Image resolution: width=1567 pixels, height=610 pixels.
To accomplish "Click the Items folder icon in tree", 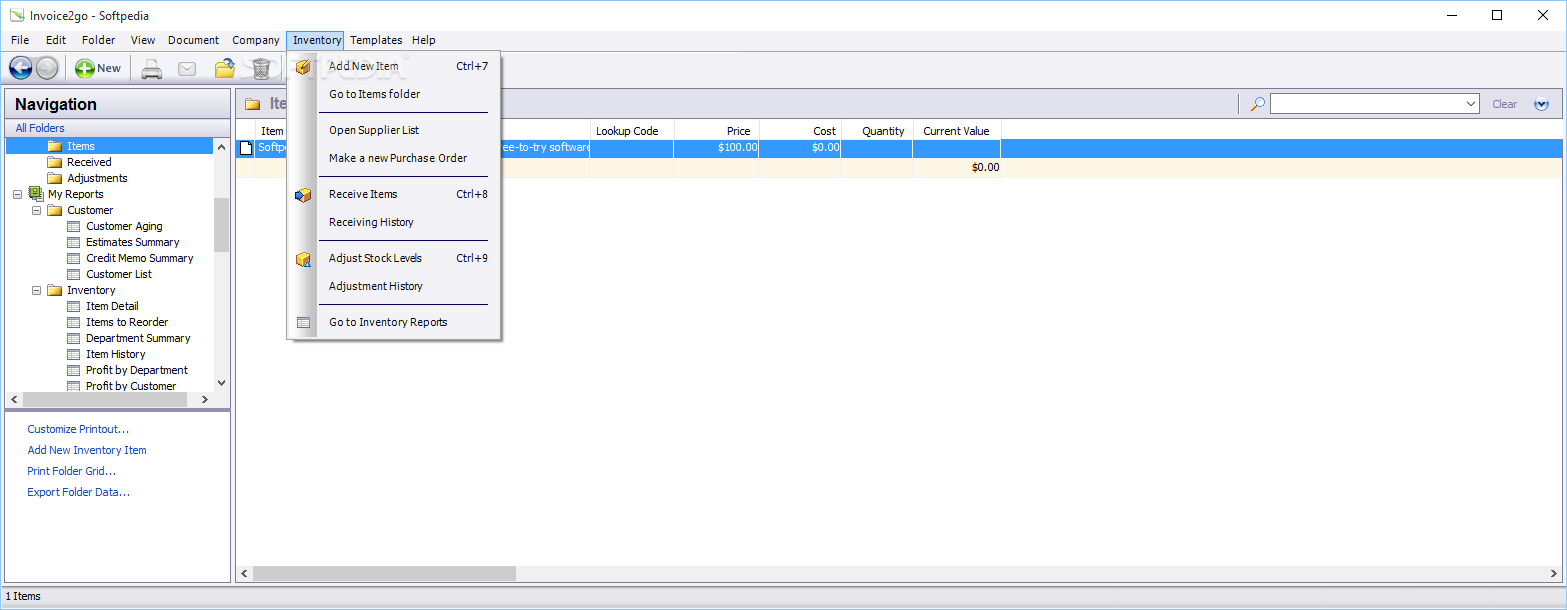I will tap(54, 146).
